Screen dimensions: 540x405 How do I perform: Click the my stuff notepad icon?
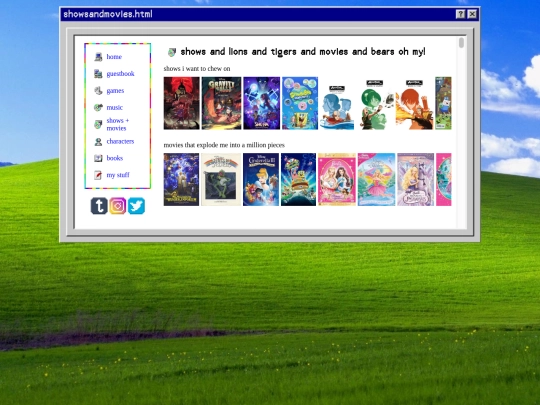pos(98,175)
